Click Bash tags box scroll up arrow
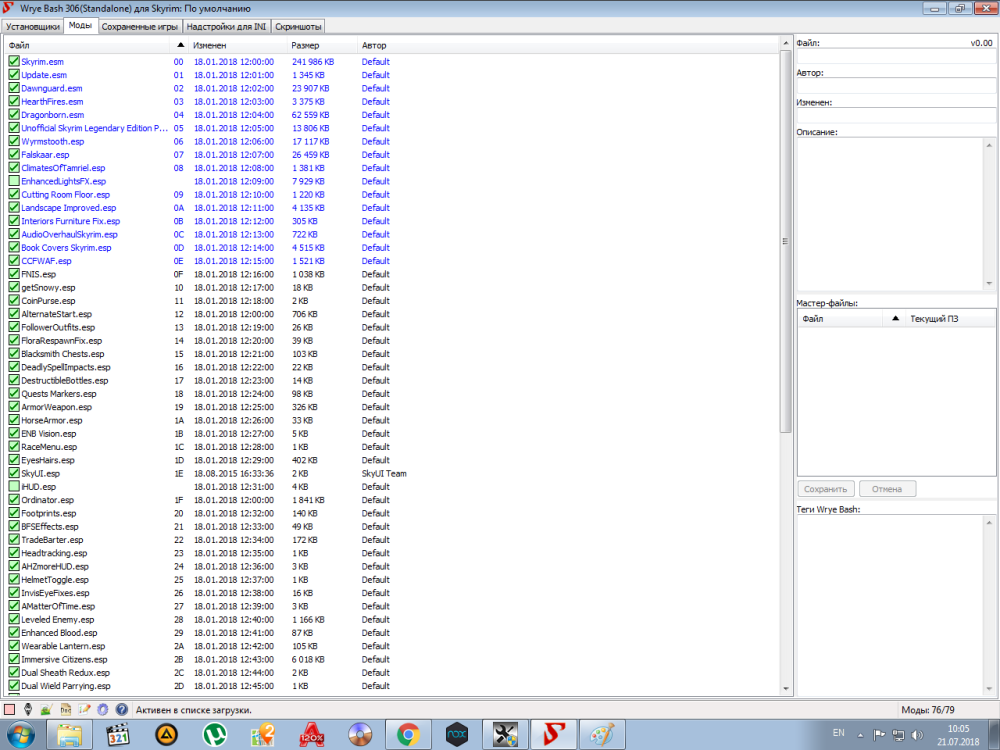 click(x=989, y=523)
